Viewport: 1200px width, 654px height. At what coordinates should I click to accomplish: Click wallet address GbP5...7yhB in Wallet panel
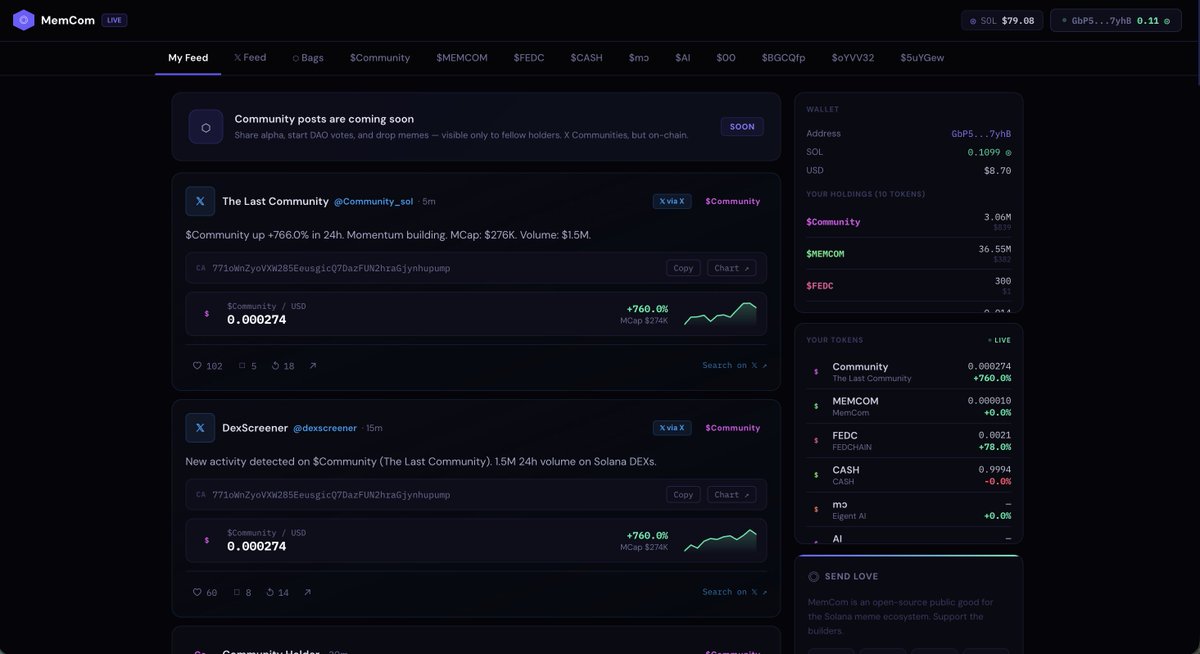(981, 134)
